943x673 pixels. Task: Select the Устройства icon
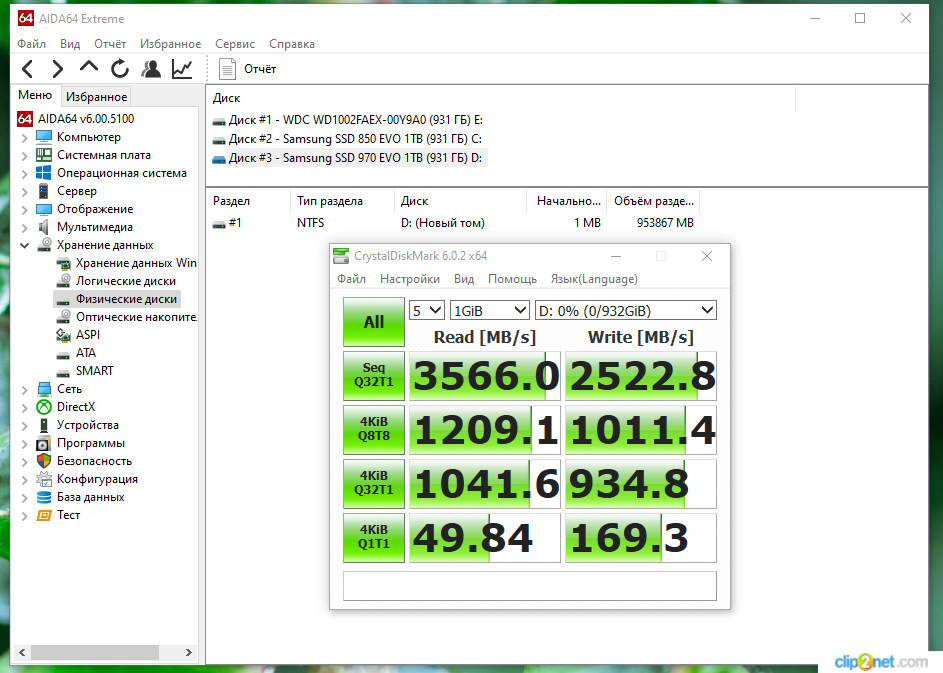44,425
